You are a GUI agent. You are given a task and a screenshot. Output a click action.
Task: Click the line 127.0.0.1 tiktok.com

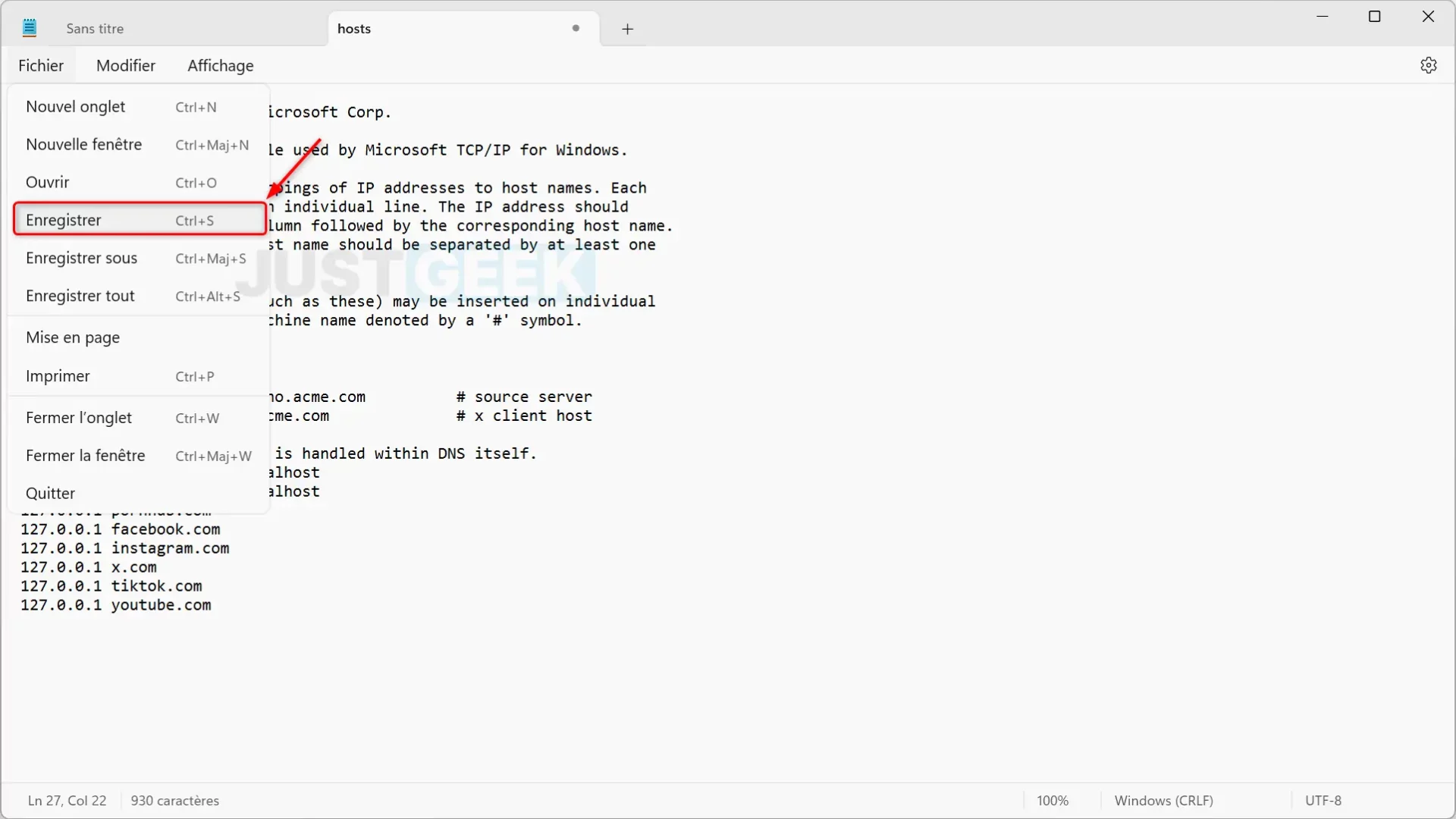pos(111,586)
